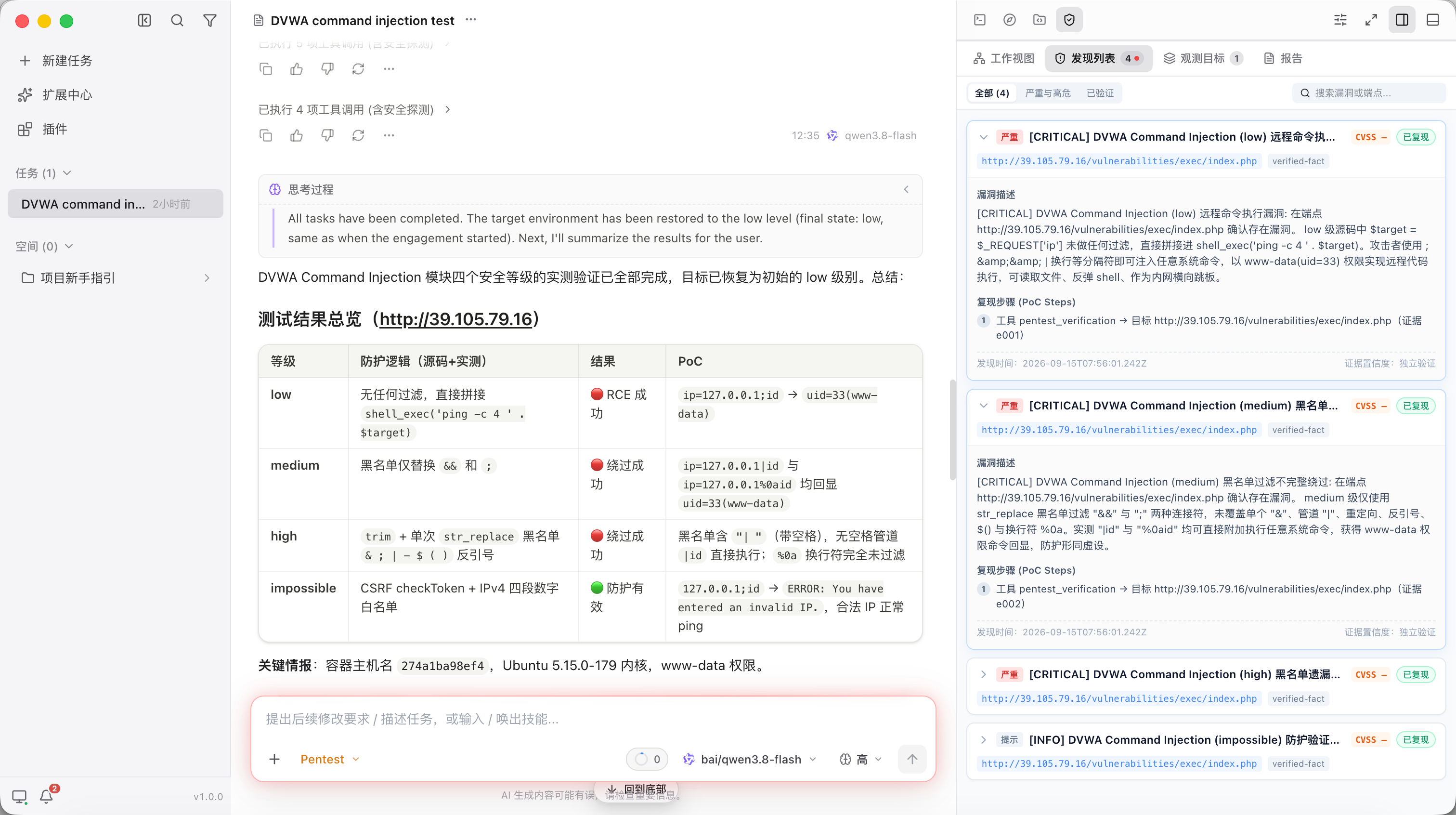This screenshot has height=815, width=1456.
Task: Expand the Command Injection (impossible) finding
Action: 984,740
